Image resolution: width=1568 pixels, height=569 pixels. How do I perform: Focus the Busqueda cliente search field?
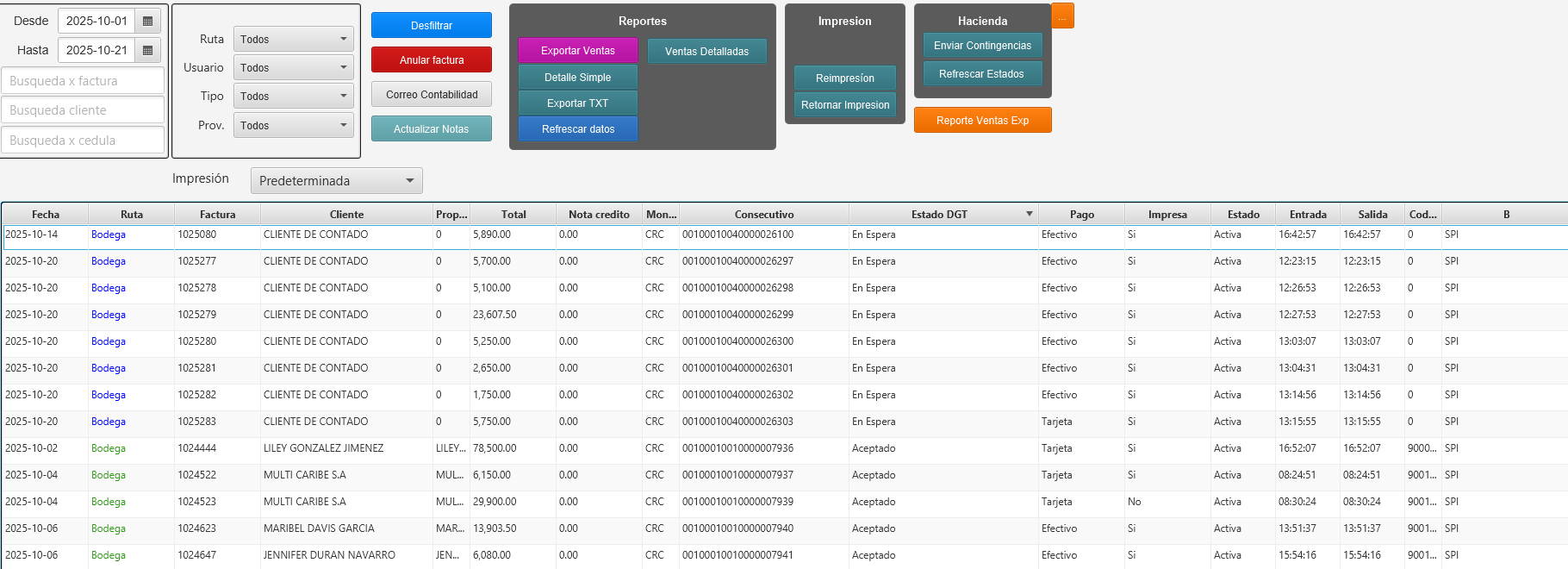(x=84, y=110)
